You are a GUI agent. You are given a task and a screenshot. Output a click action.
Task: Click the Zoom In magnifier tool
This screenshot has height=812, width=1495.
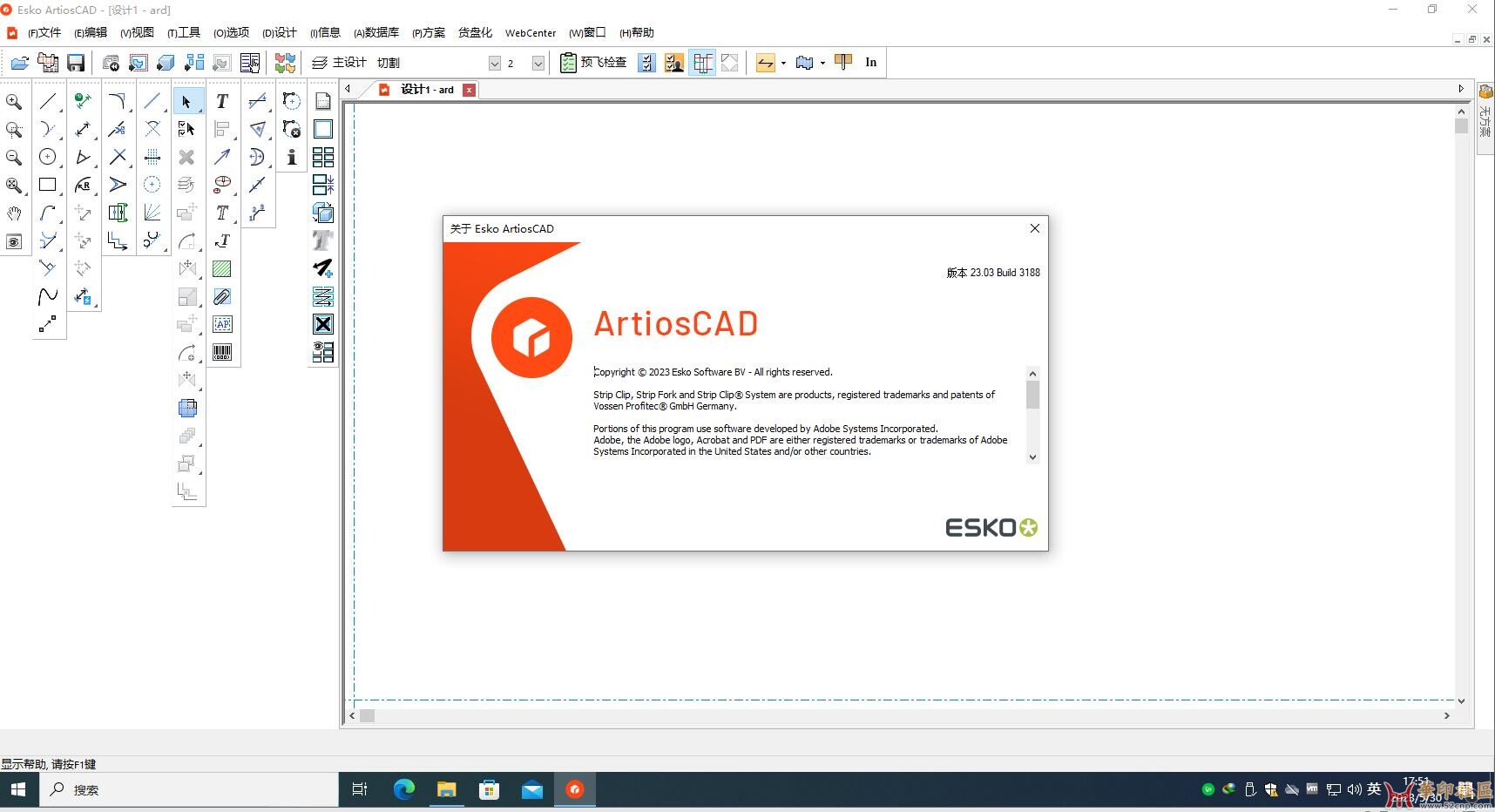[x=14, y=102]
